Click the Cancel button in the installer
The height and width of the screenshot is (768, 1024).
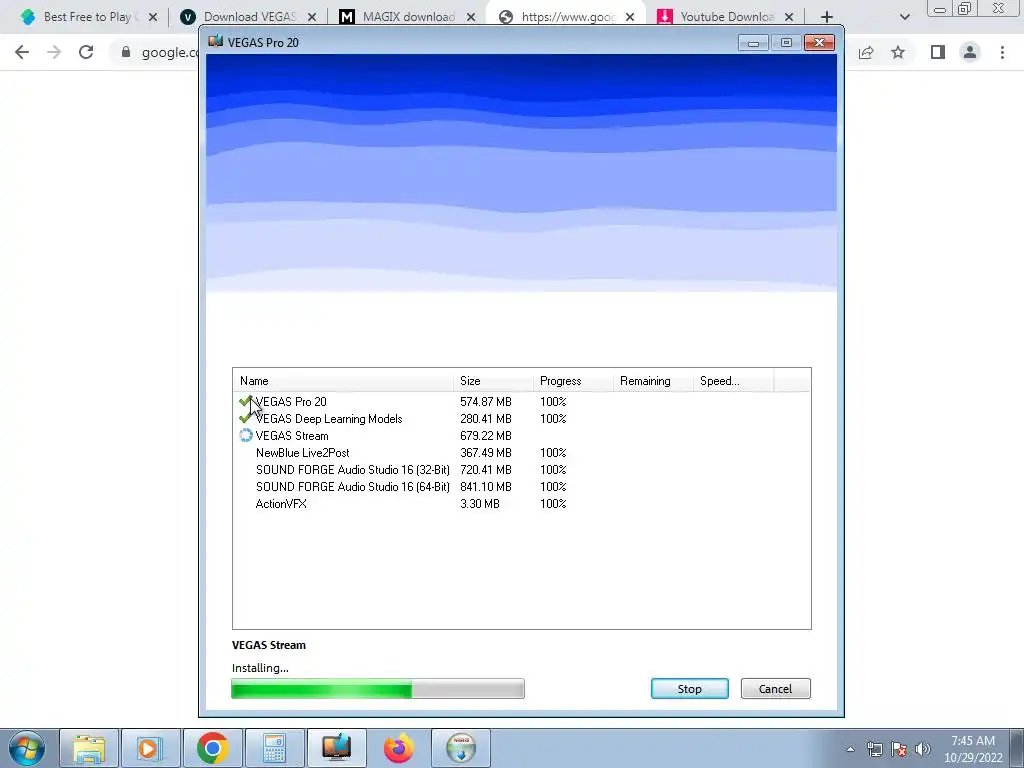point(775,688)
